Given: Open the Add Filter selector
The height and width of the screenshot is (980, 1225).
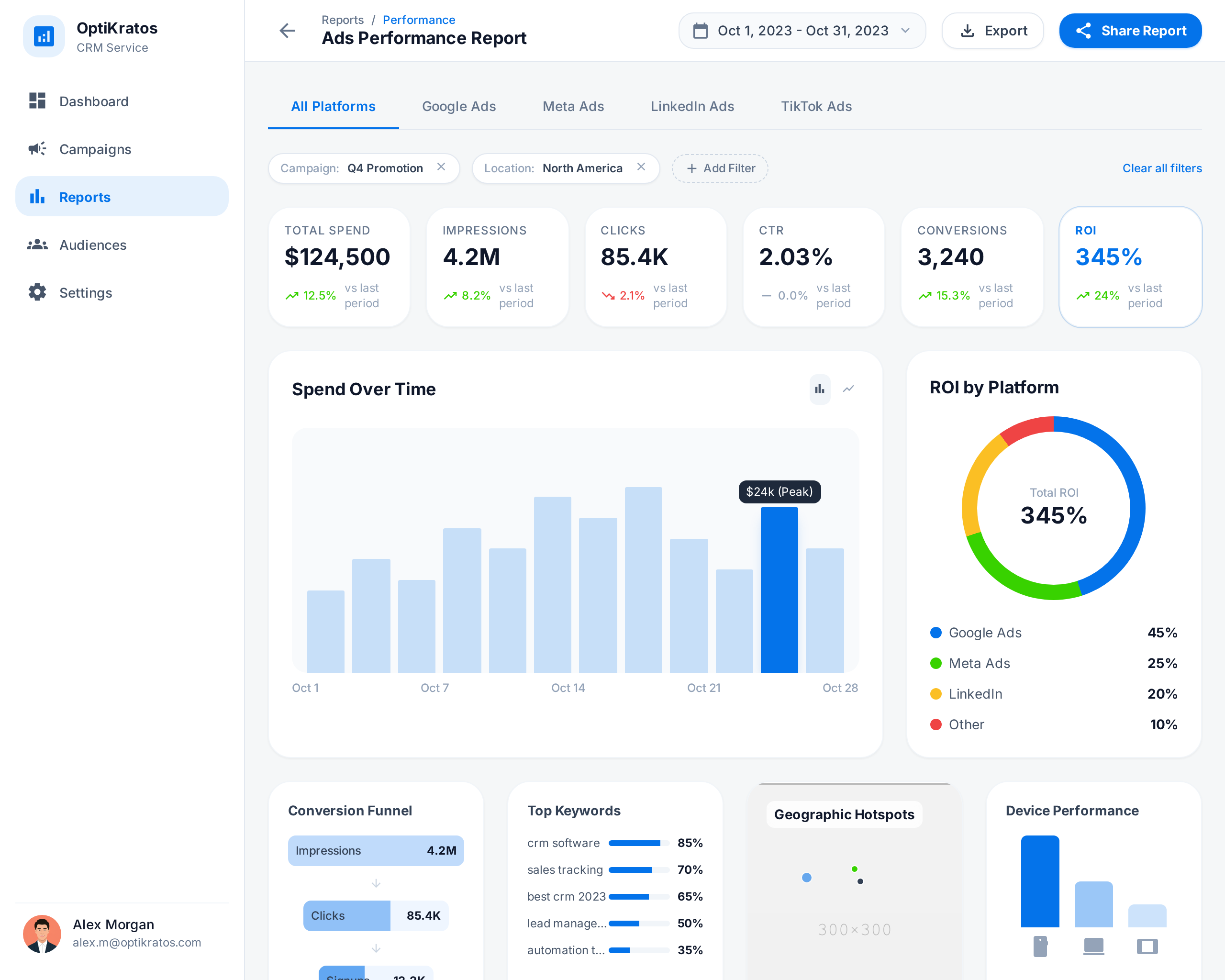Looking at the screenshot, I should [719, 168].
